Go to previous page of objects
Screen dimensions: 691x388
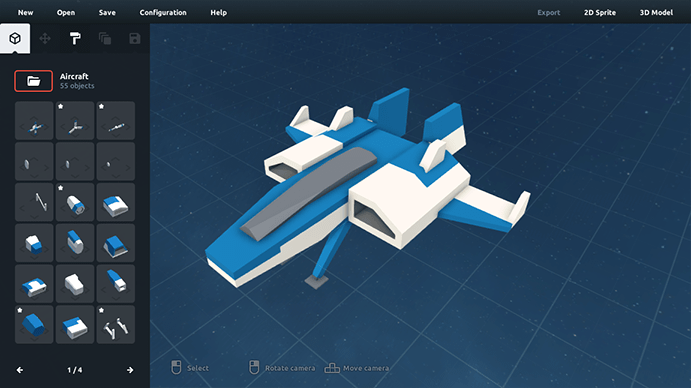(20, 370)
